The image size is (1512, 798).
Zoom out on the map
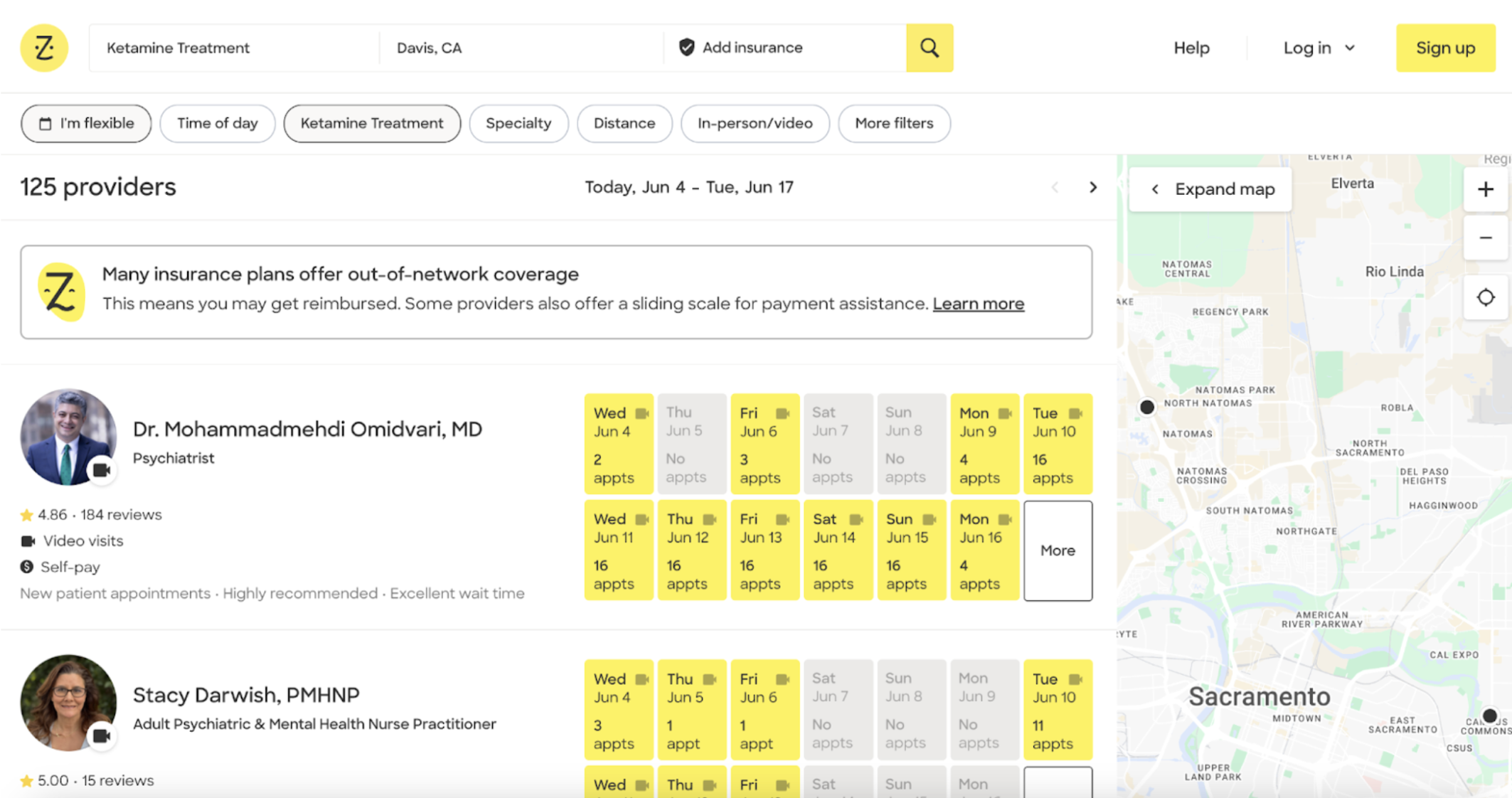(x=1485, y=238)
